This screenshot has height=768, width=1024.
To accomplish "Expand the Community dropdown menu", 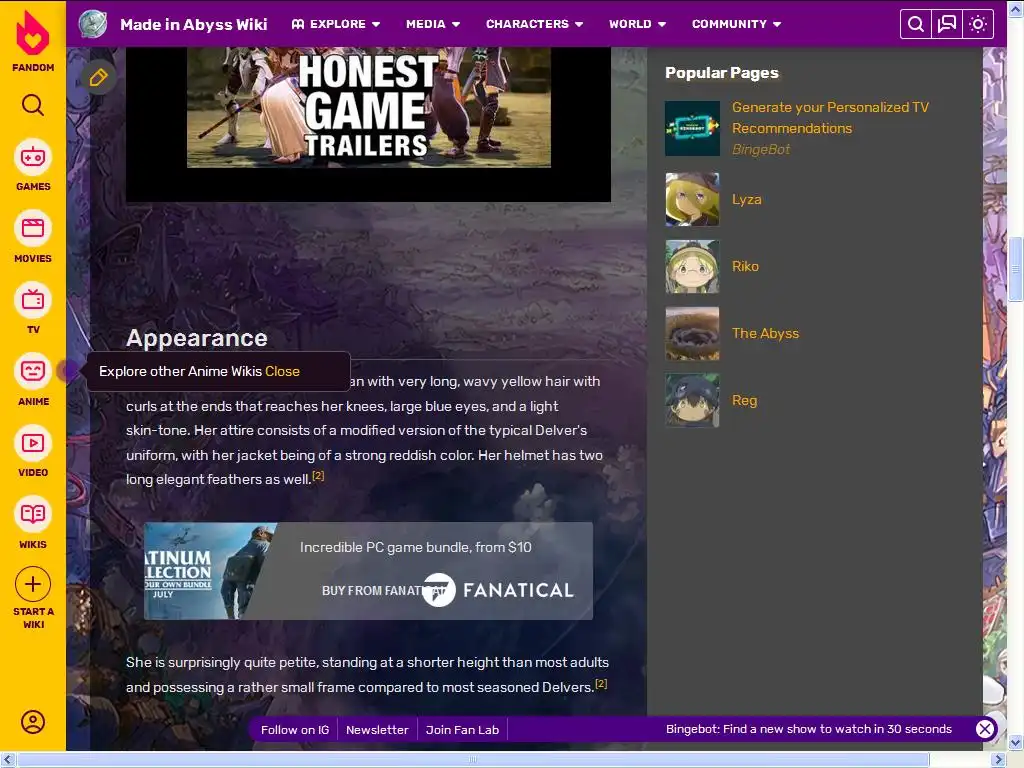I will [x=737, y=24].
